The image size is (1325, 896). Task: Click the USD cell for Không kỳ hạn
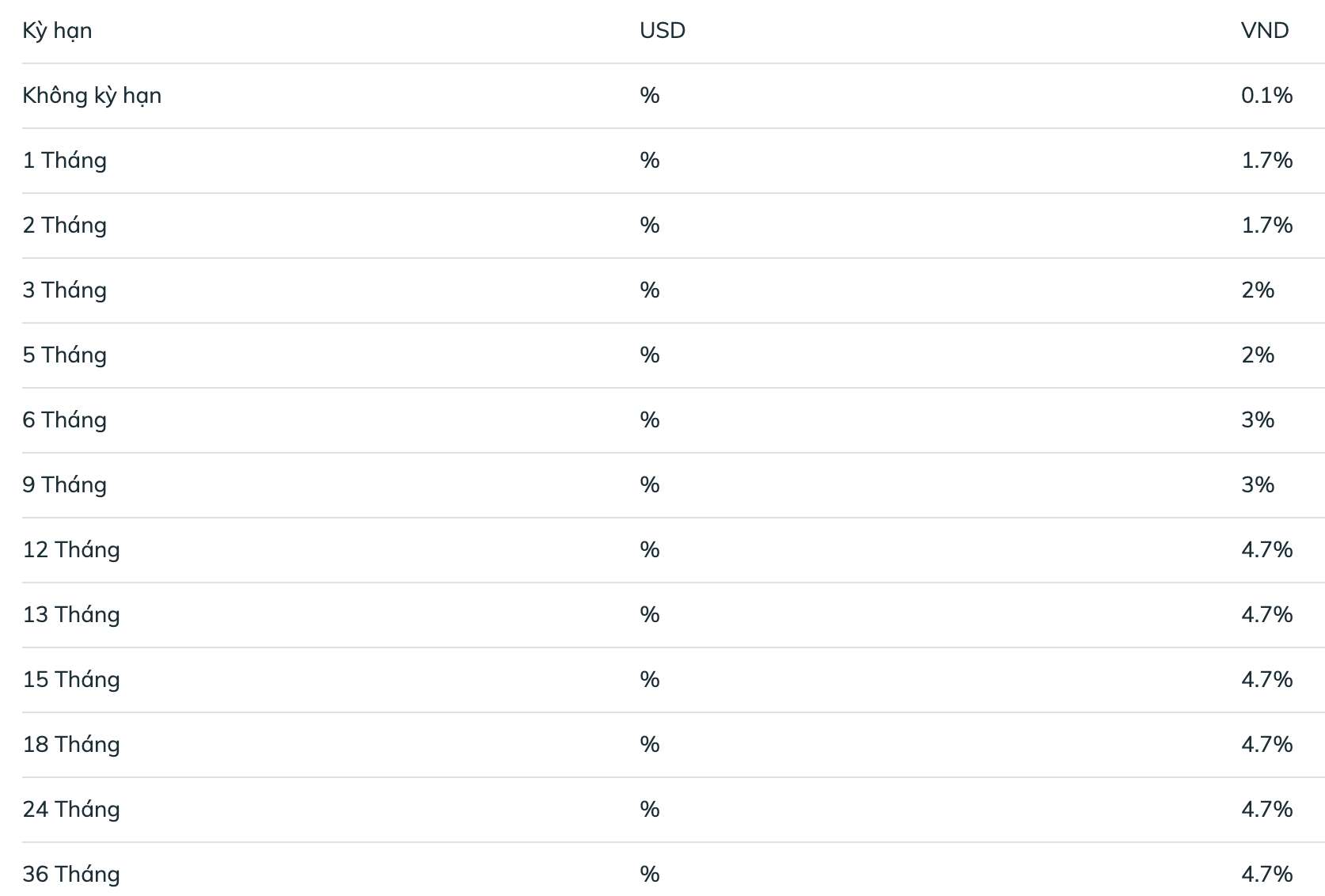point(650,96)
